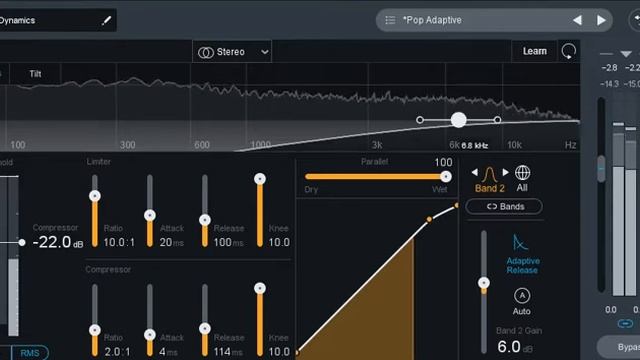
Task: Click the Band 2 Gain slider handle
Action: [484, 282]
